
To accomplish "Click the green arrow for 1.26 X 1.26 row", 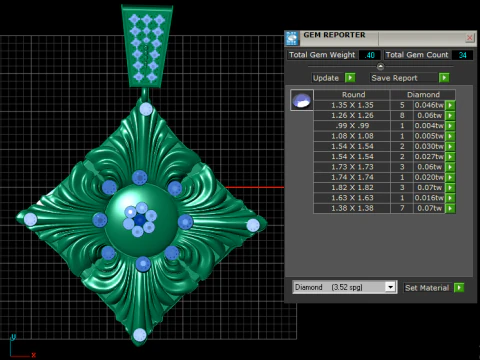I will pos(450,115).
